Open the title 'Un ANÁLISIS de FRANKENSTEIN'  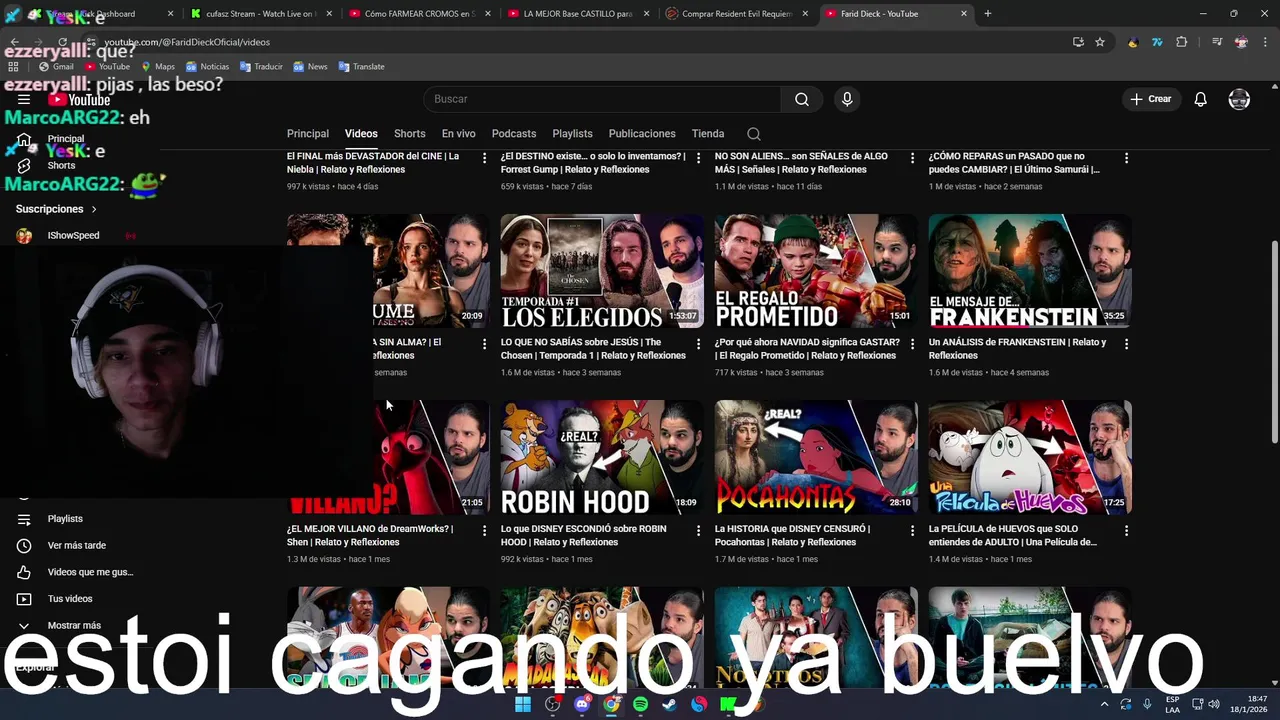[1017, 349]
